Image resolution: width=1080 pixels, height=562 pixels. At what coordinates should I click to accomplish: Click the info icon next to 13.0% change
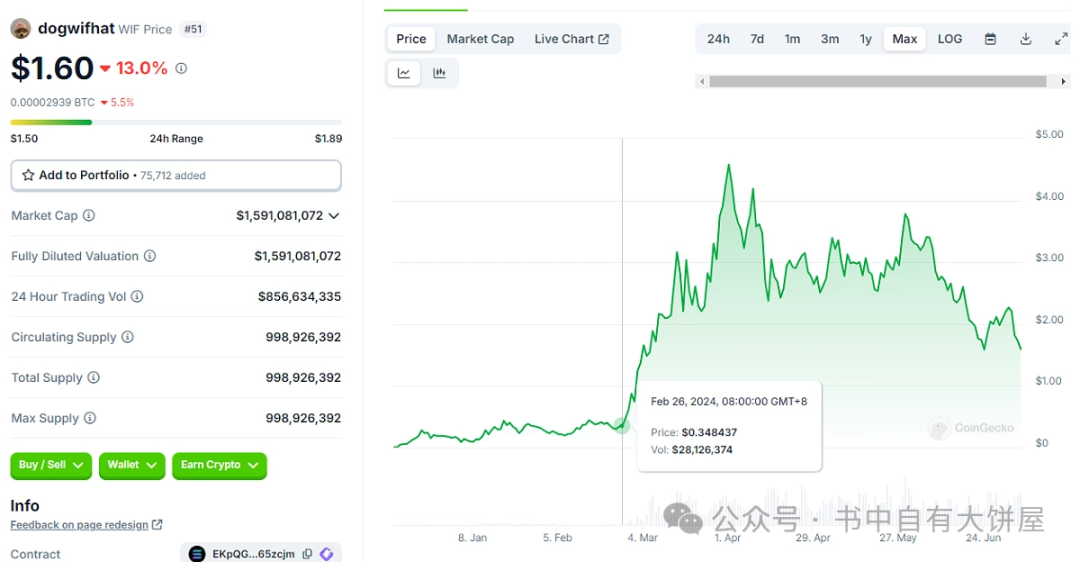coord(181,68)
